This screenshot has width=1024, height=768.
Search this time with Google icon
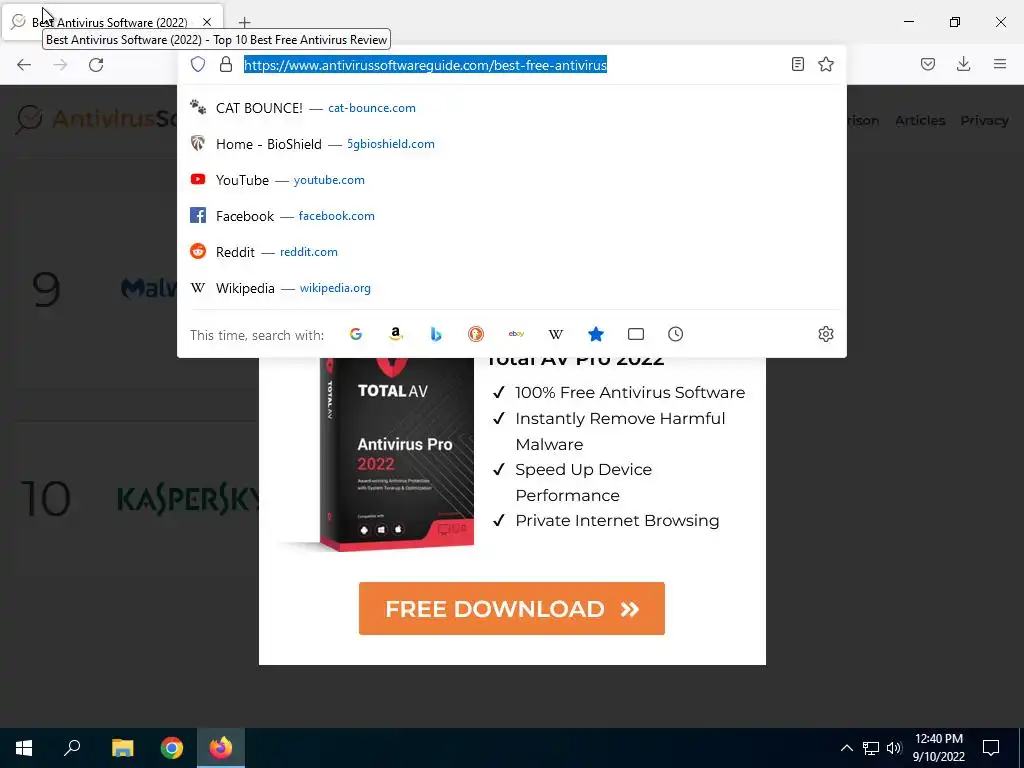click(x=356, y=334)
